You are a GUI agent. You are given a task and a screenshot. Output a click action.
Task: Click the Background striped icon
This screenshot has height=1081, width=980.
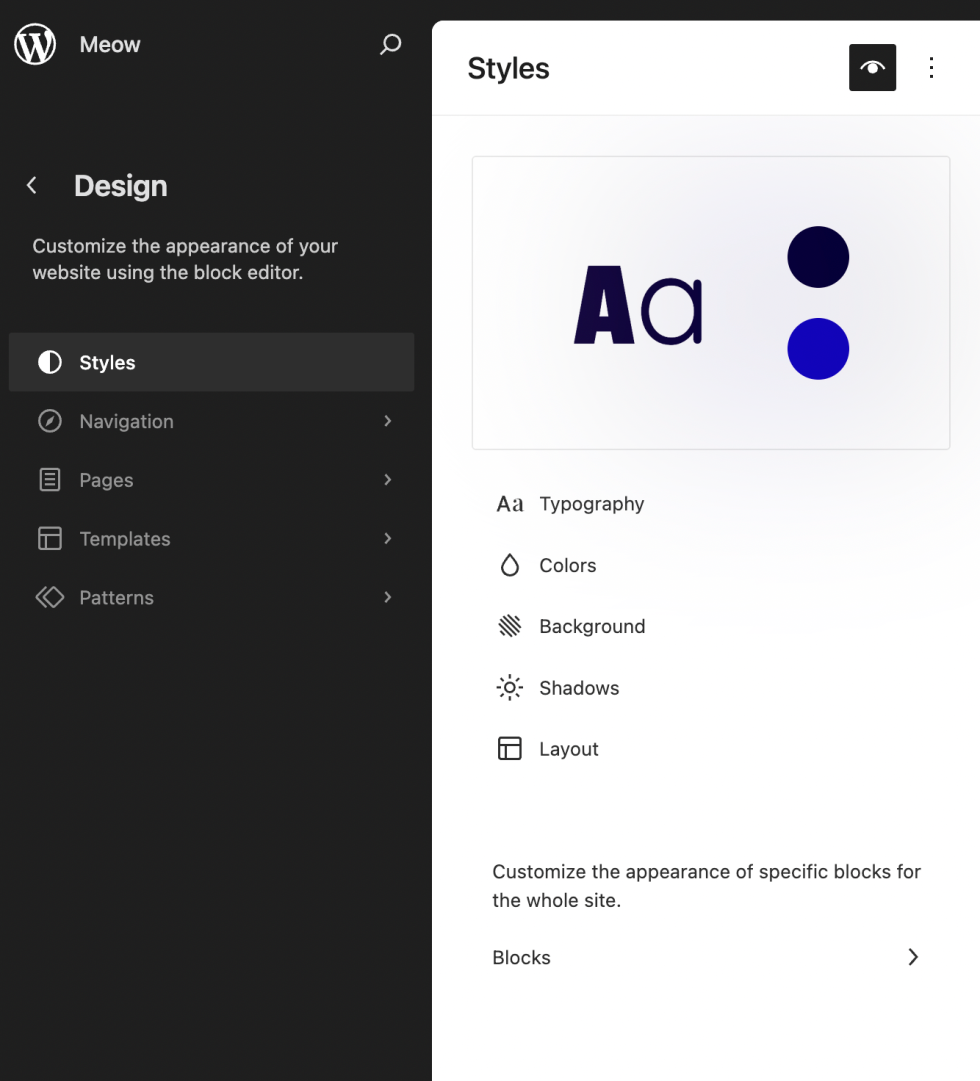click(510, 626)
